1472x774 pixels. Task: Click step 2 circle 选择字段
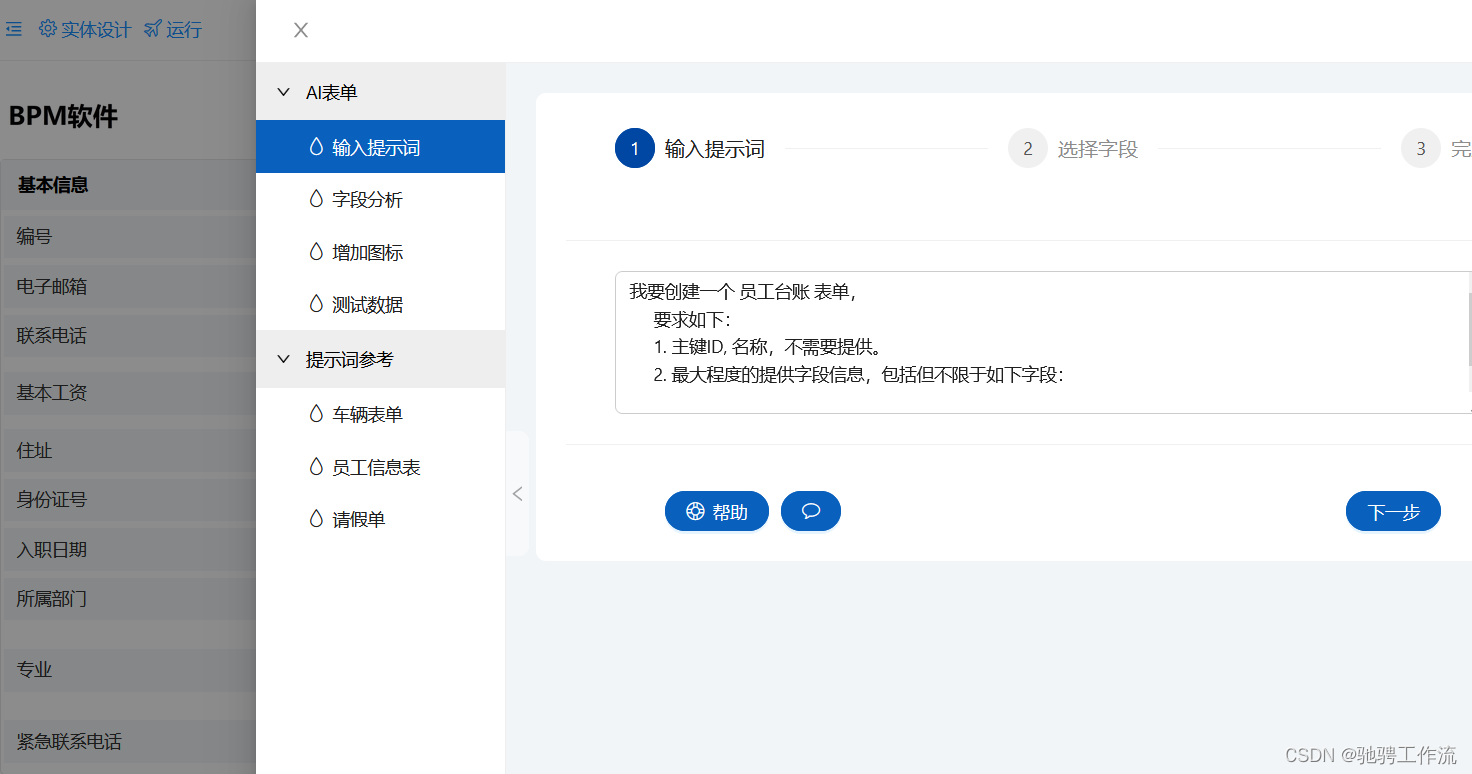click(1027, 149)
